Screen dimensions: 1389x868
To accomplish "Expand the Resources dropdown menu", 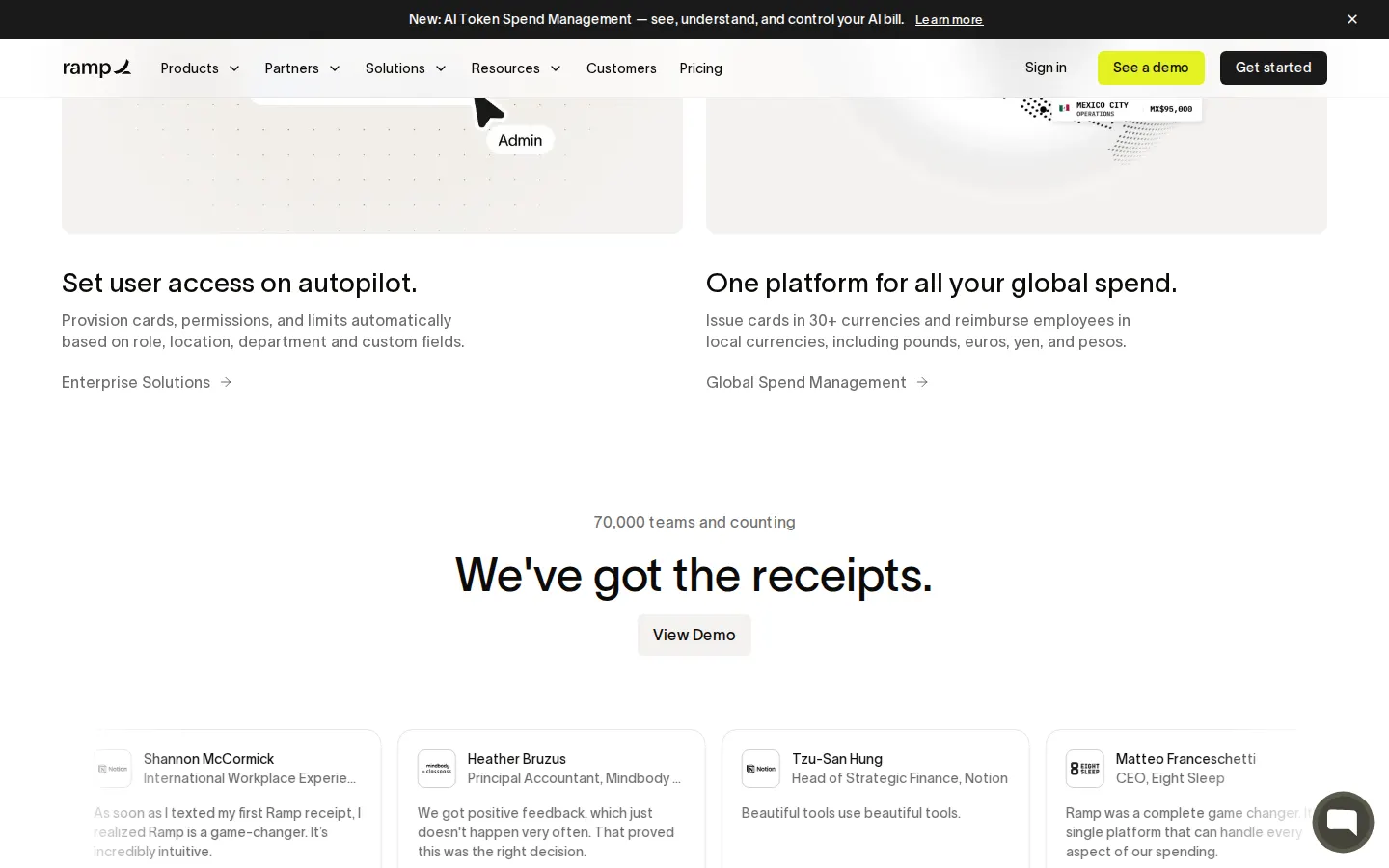I will (516, 68).
